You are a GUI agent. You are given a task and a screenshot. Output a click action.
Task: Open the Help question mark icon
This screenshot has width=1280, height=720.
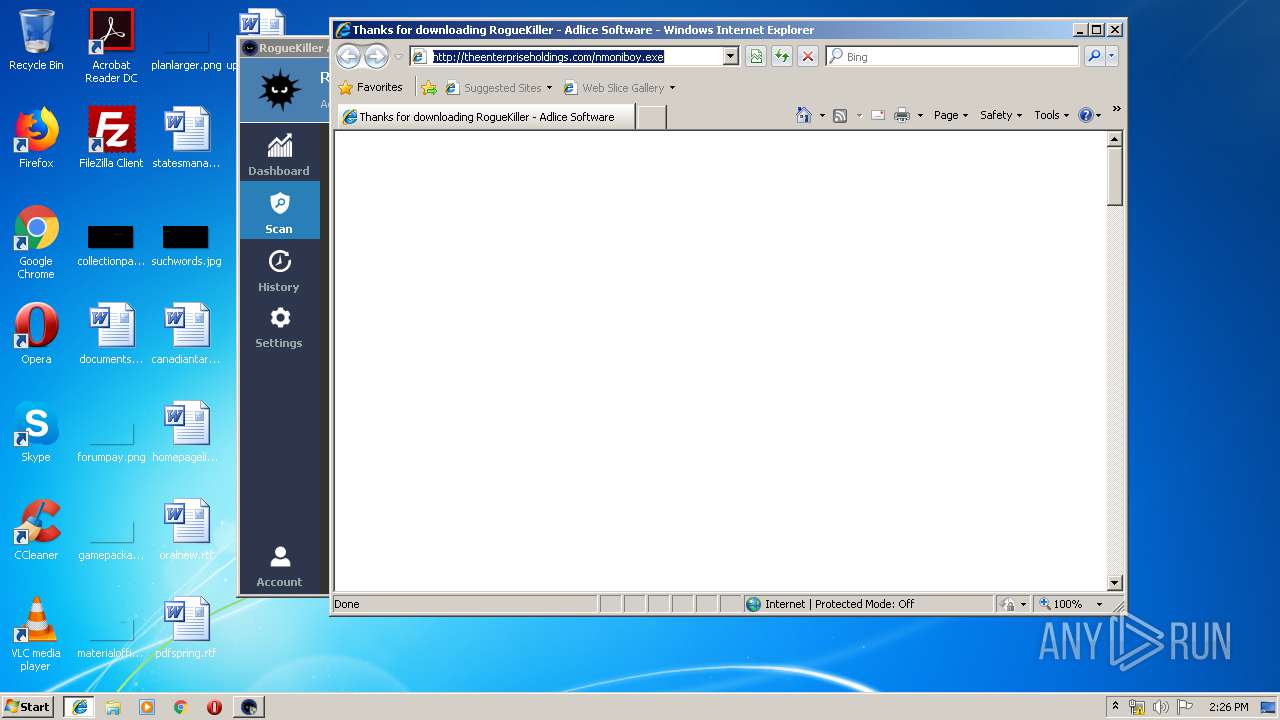tap(1086, 115)
